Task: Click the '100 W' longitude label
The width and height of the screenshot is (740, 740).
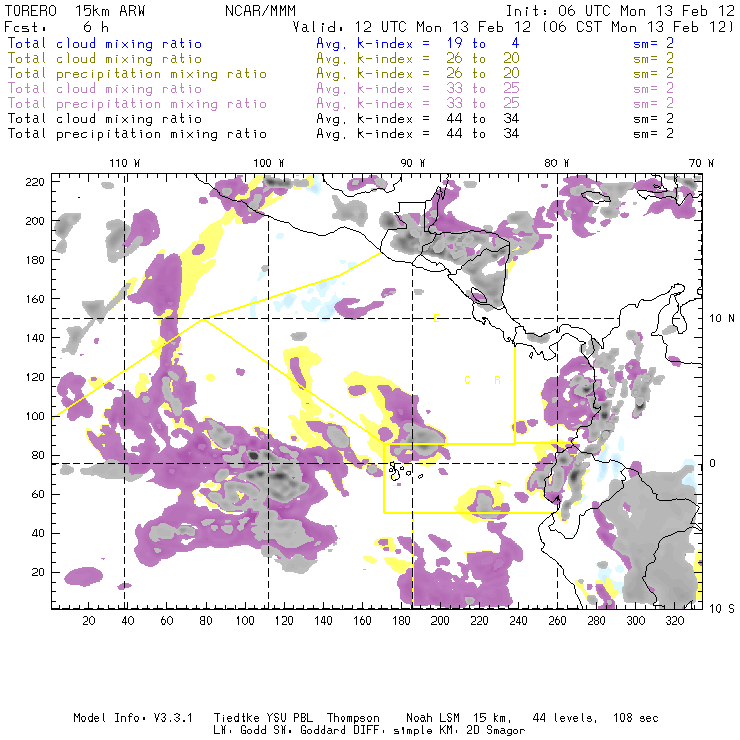Action: 269,163
